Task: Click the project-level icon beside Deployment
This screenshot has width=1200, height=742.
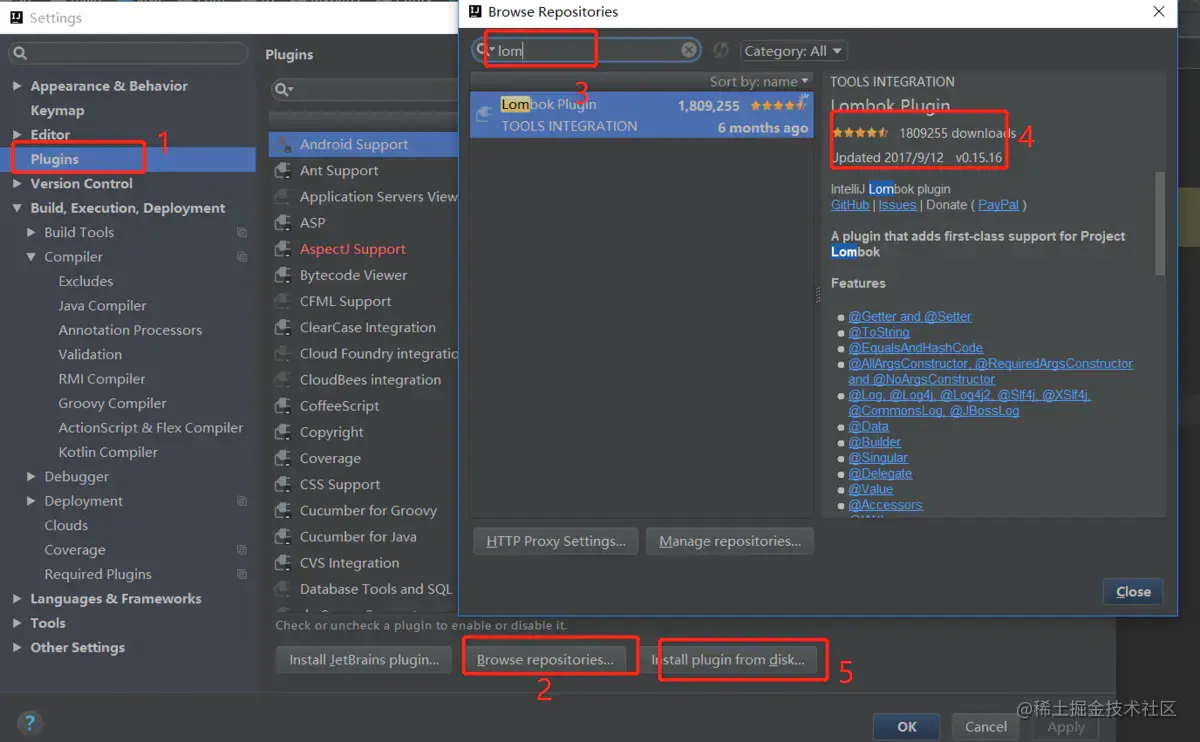Action: [x=242, y=501]
